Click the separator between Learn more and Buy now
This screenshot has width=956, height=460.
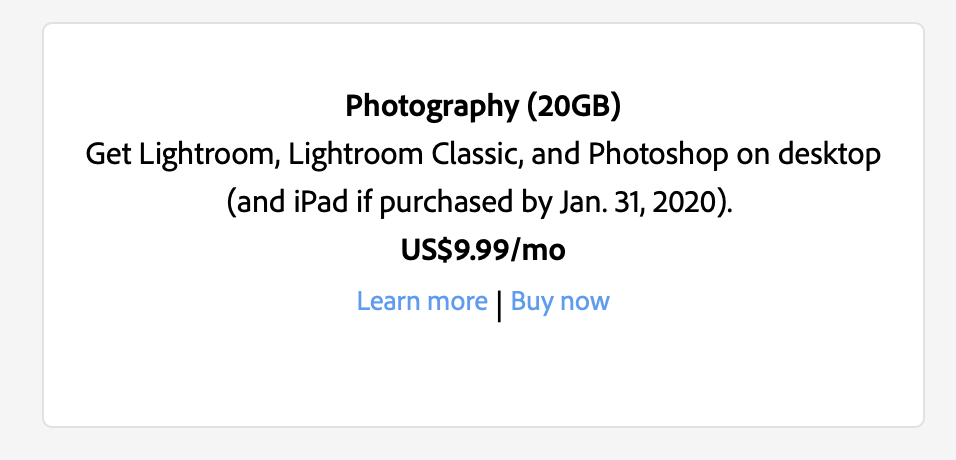coord(499,304)
